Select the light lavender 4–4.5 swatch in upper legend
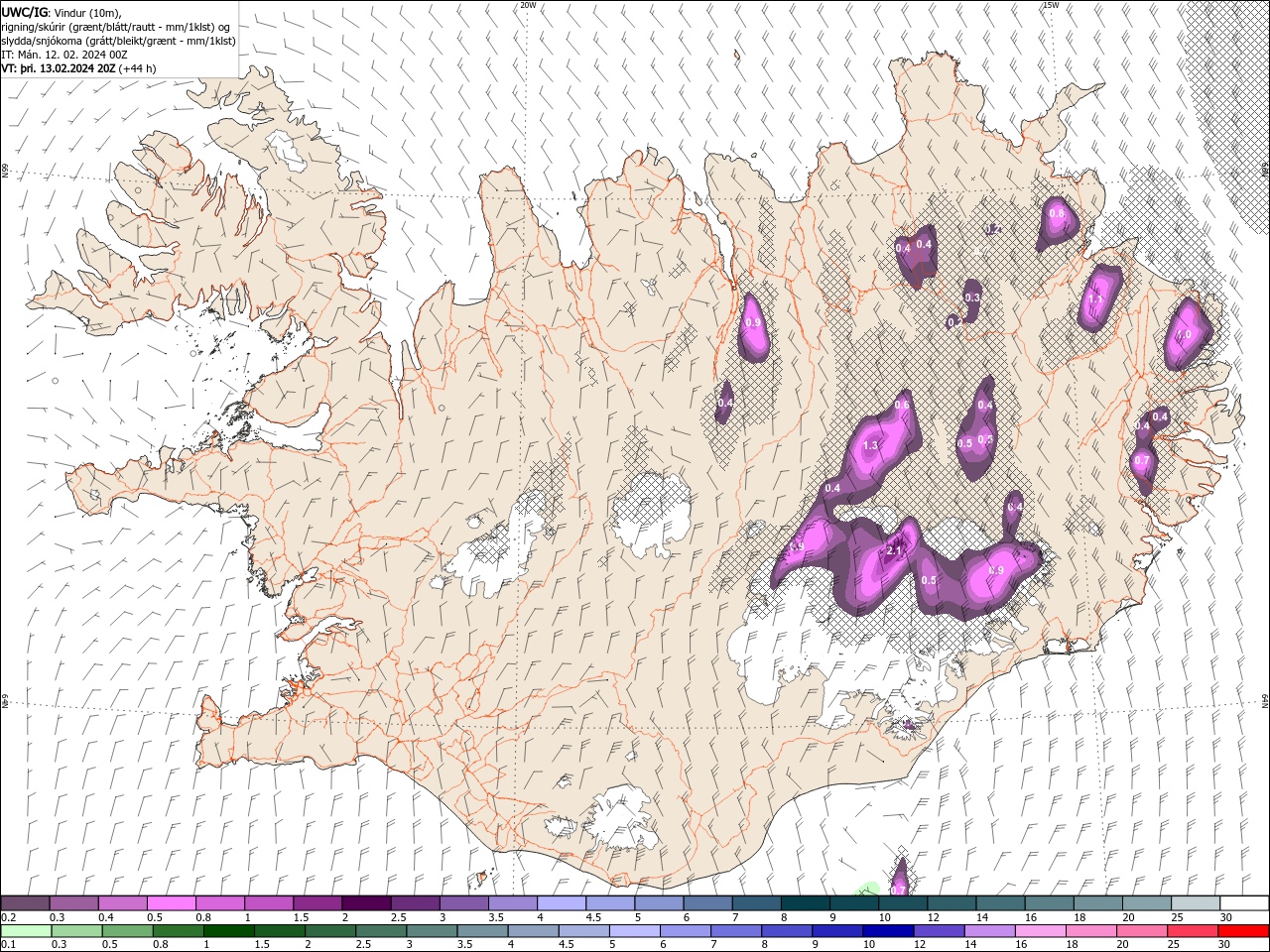The height and width of the screenshot is (952, 1270). tap(561, 903)
